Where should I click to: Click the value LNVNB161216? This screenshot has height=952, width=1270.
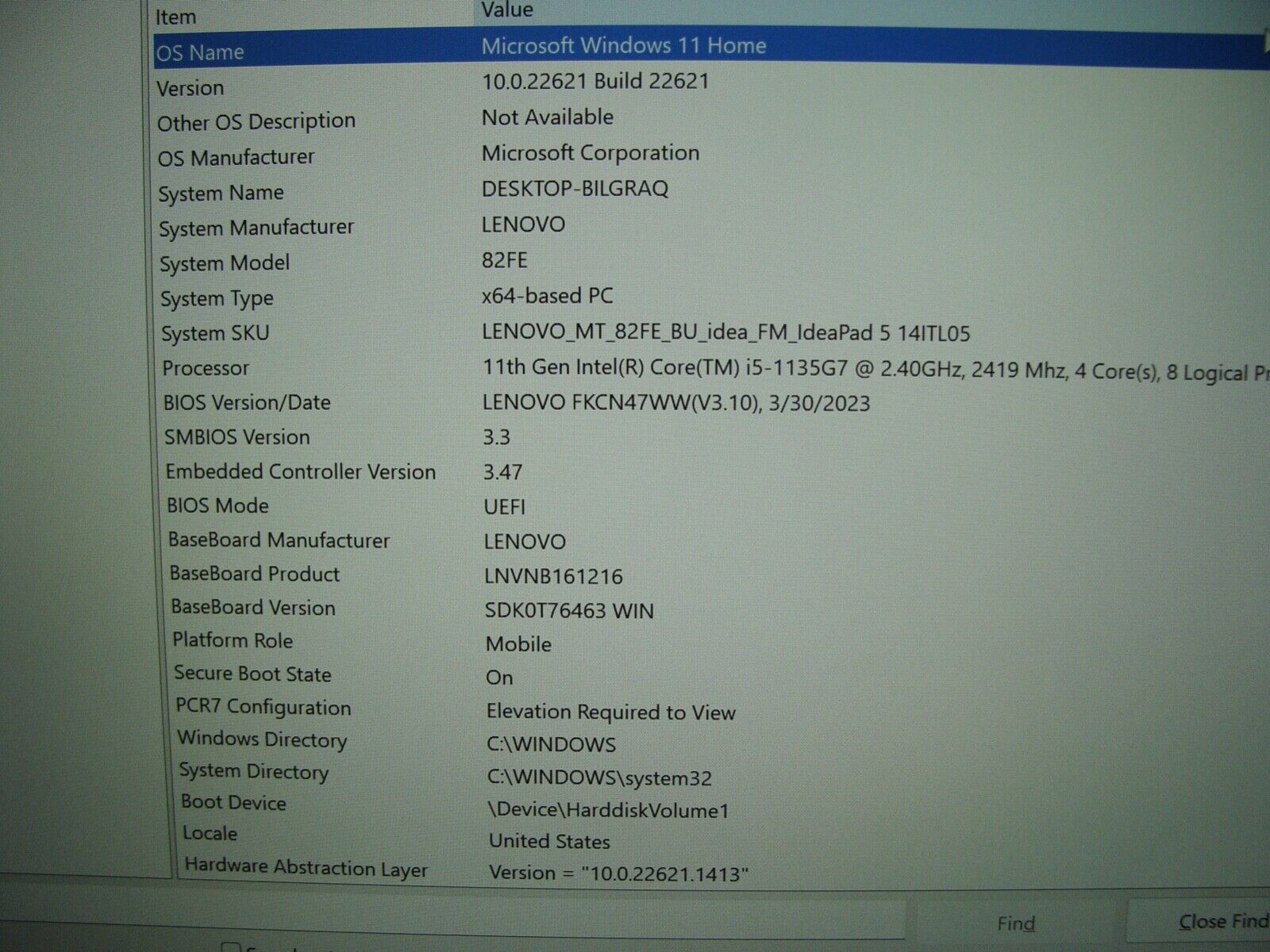click(554, 577)
